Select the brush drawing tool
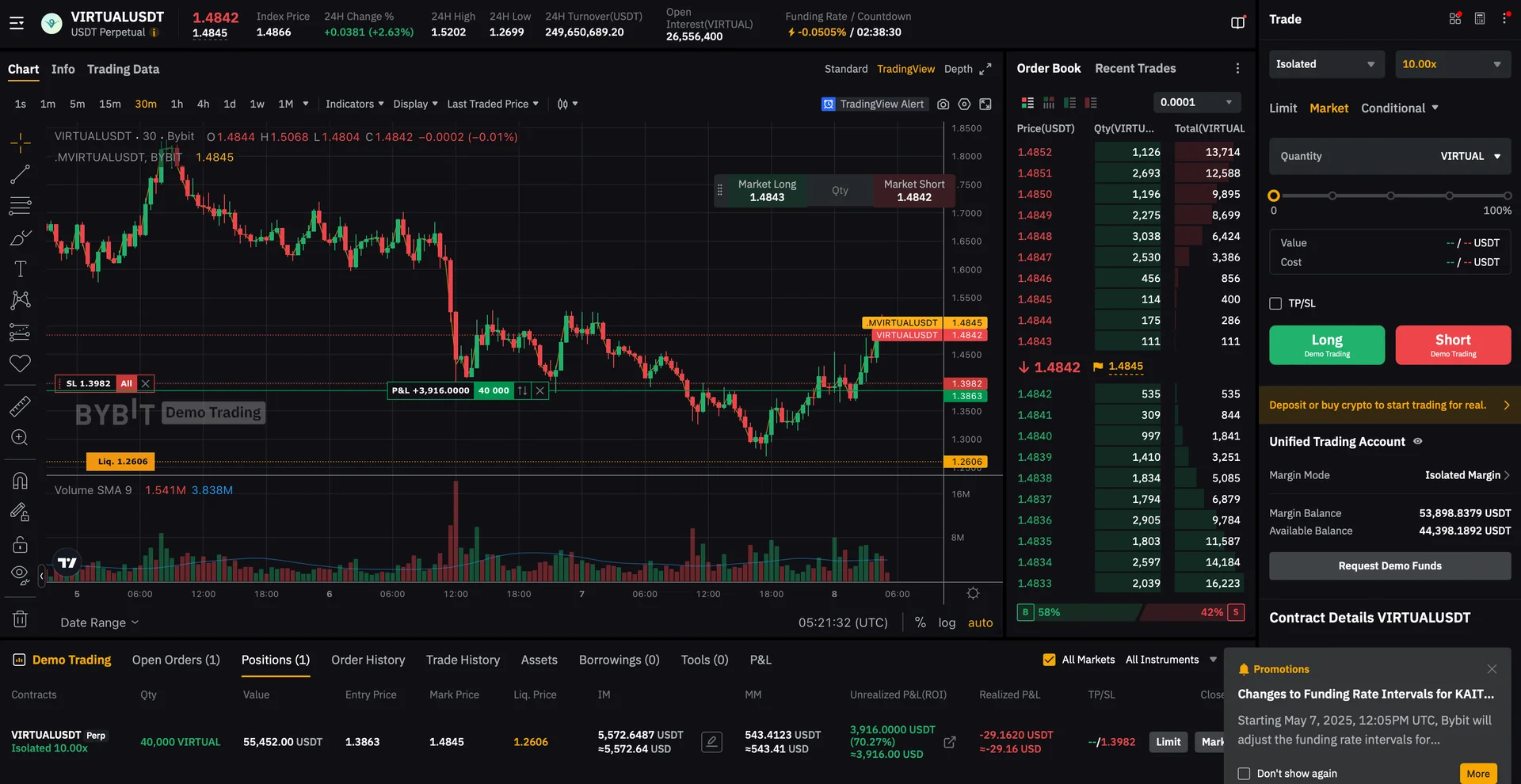Viewport: 1521px width, 784px height. [21, 238]
